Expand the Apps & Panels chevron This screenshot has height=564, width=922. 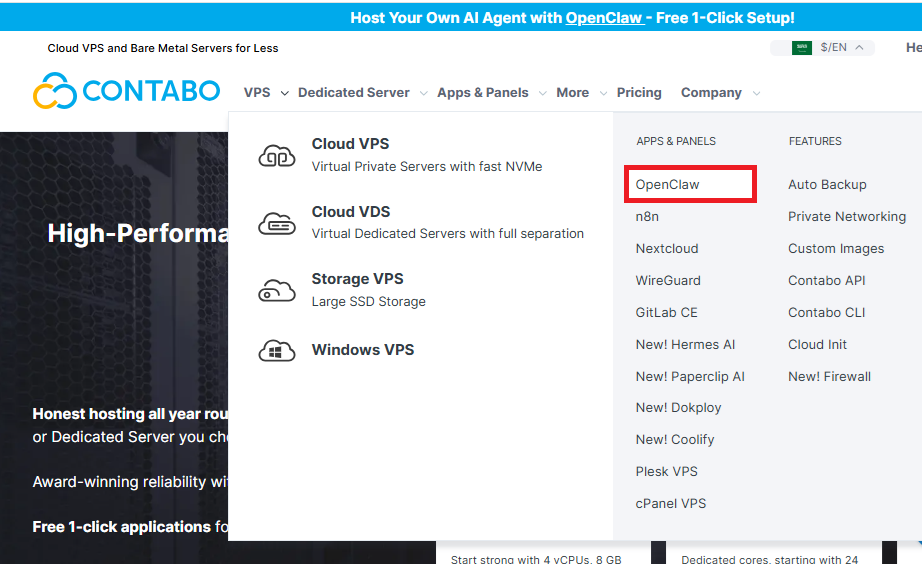pyautogui.click(x=543, y=94)
